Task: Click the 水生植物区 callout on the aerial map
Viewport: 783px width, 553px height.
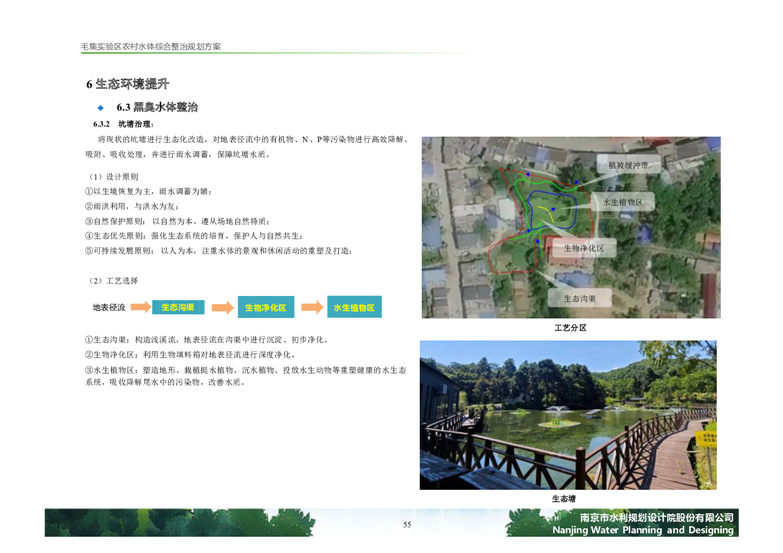Action: (x=622, y=202)
